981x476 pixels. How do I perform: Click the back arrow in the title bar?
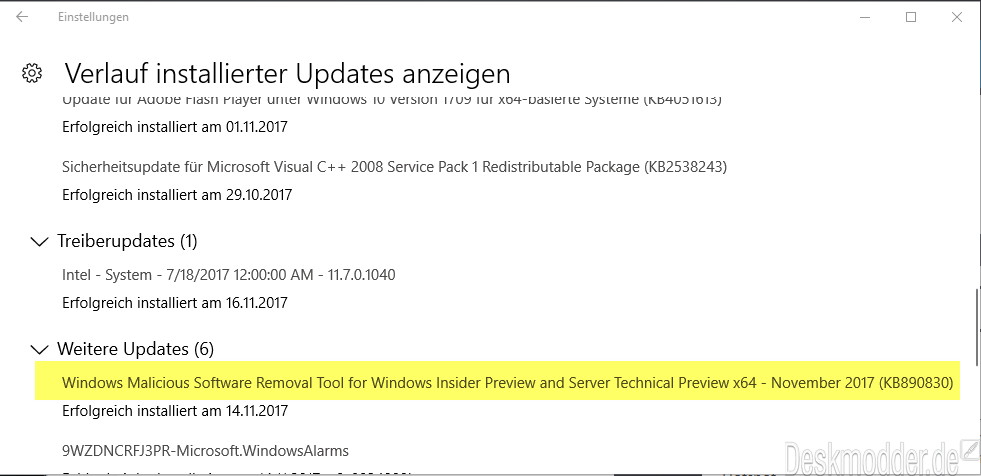[x=23, y=18]
